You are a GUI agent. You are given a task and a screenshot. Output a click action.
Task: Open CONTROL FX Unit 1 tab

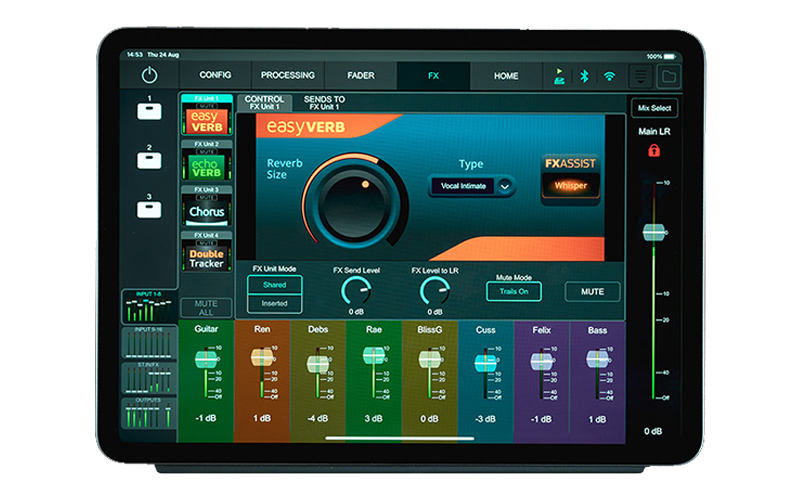coord(264,103)
